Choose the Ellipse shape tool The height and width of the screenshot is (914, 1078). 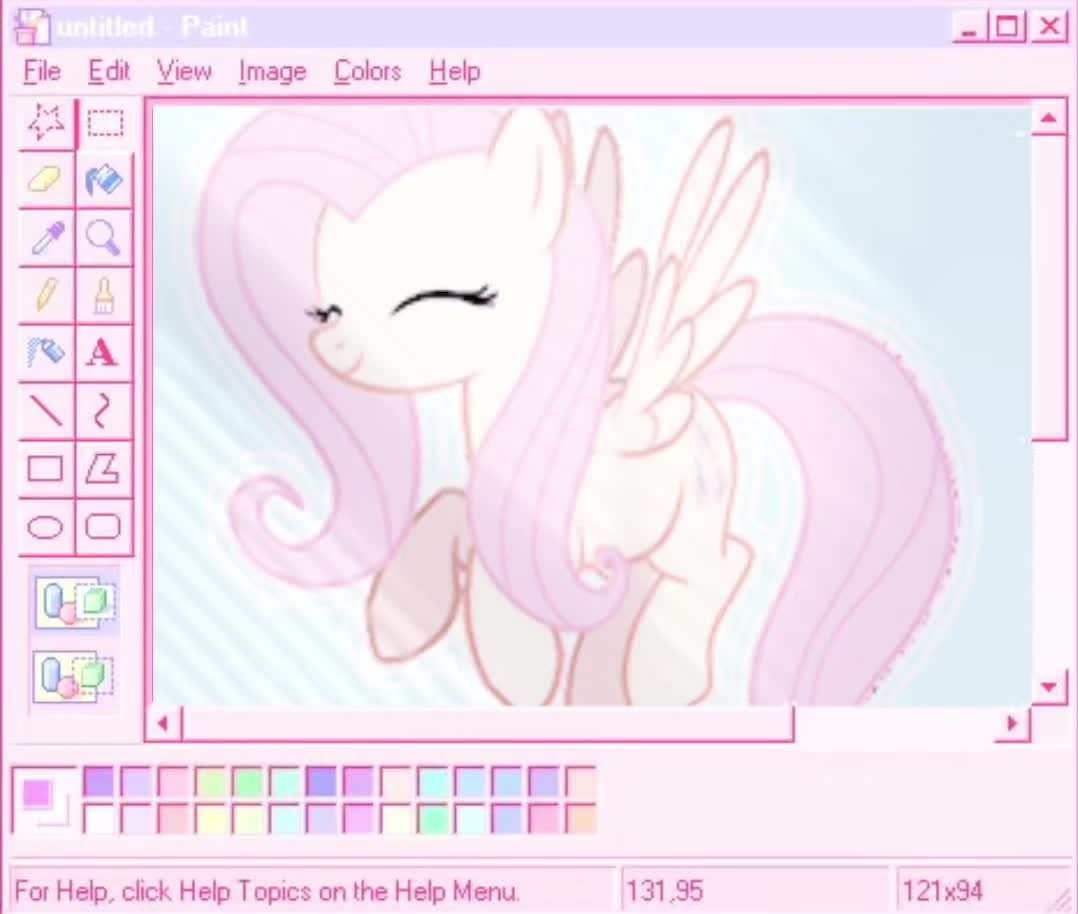(46, 527)
